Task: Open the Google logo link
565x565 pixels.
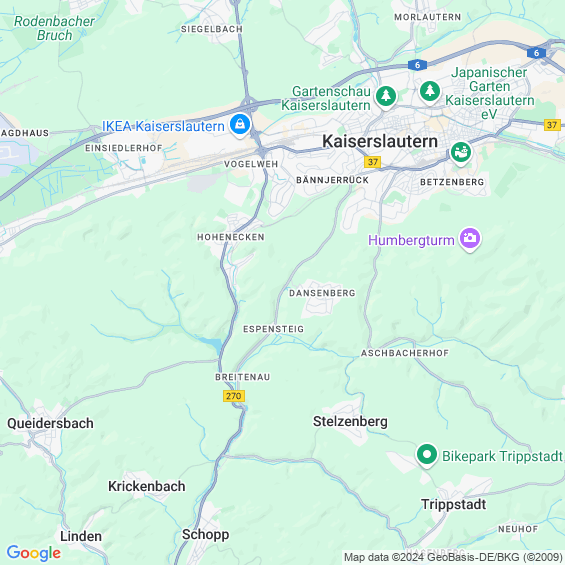Action: [34, 553]
